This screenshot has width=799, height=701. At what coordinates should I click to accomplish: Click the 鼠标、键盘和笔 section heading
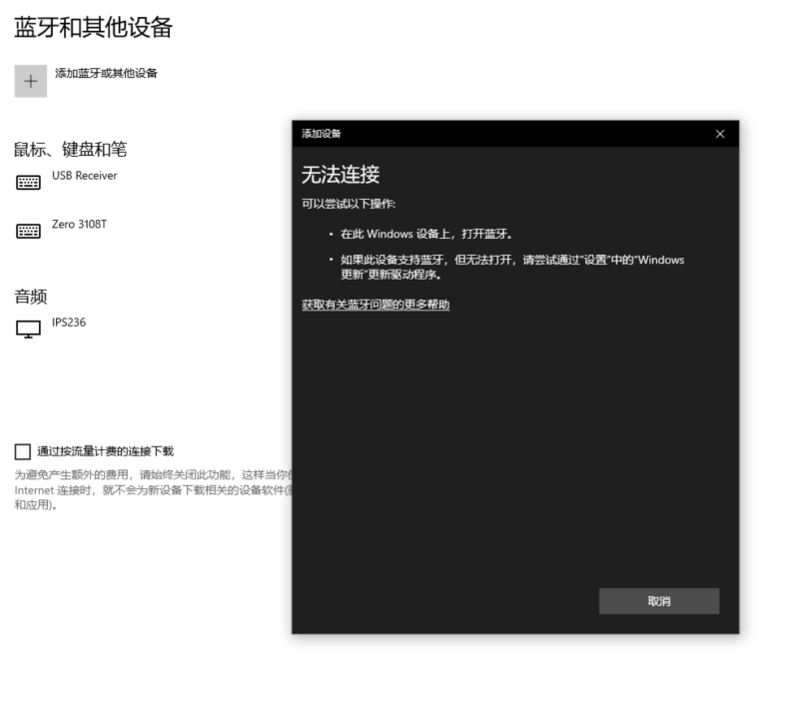(70, 150)
